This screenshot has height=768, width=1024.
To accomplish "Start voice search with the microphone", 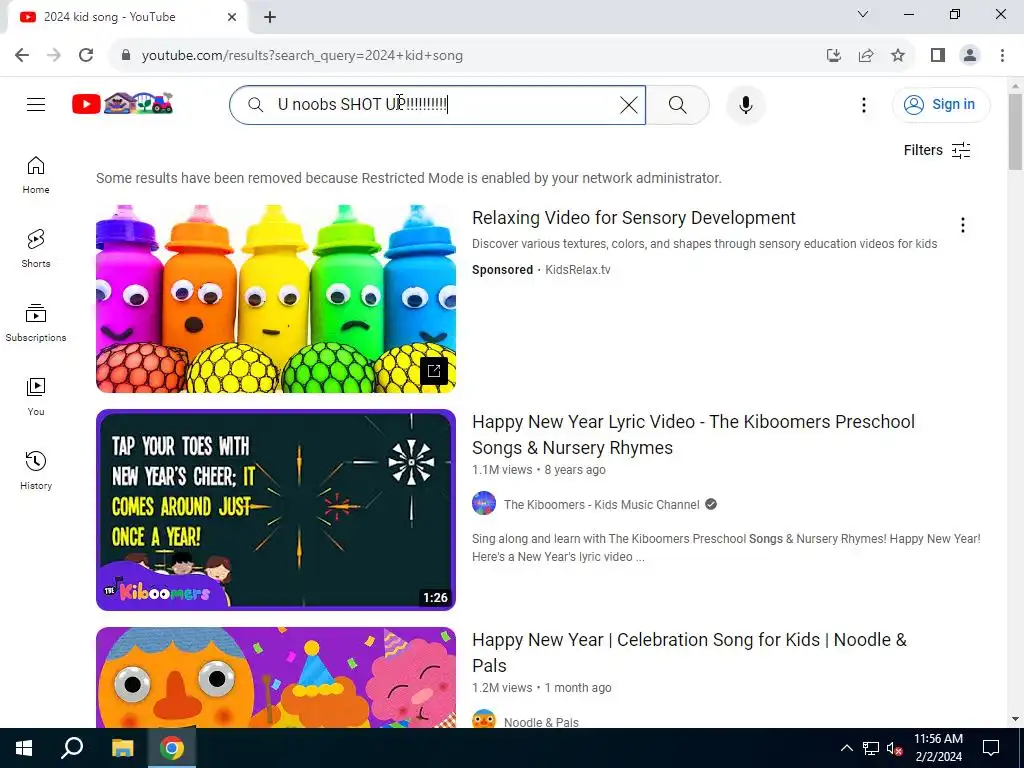I will [745, 104].
